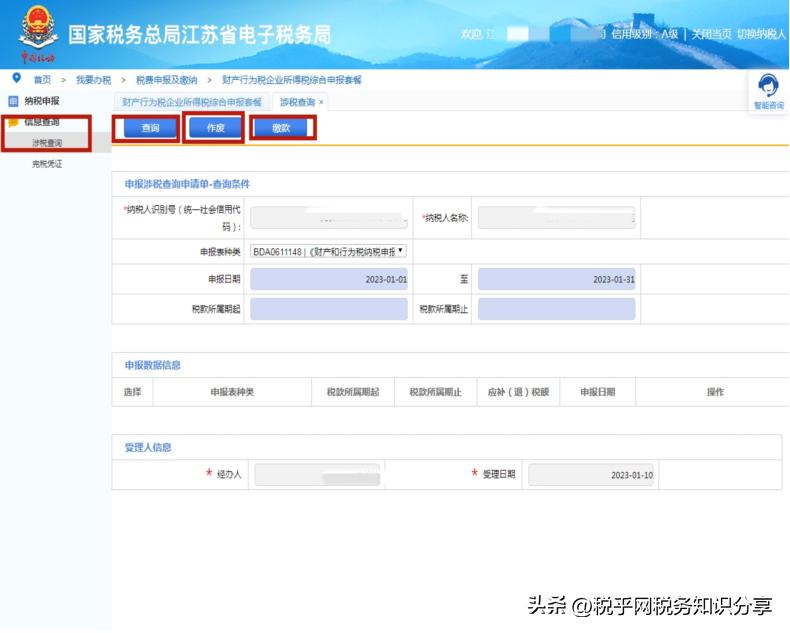The height and width of the screenshot is (633, 790).
Task: Go to 首页 in the breadcrumb
Action: pos(42,80)
